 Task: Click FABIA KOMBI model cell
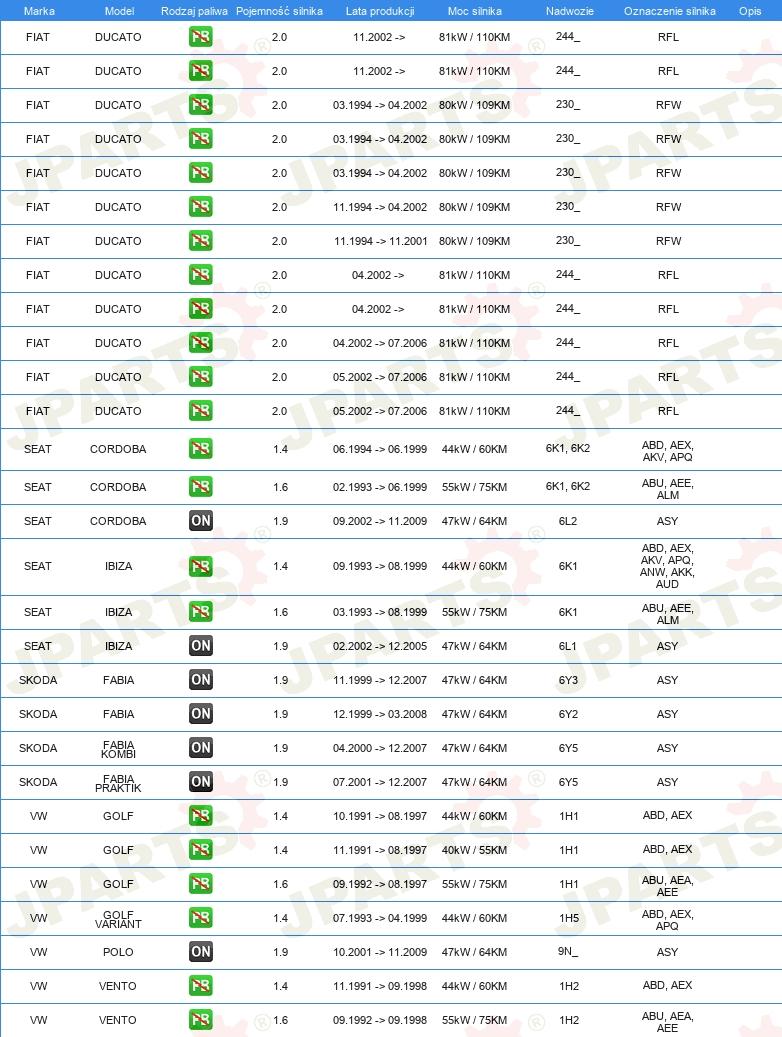tap(118, 749)
